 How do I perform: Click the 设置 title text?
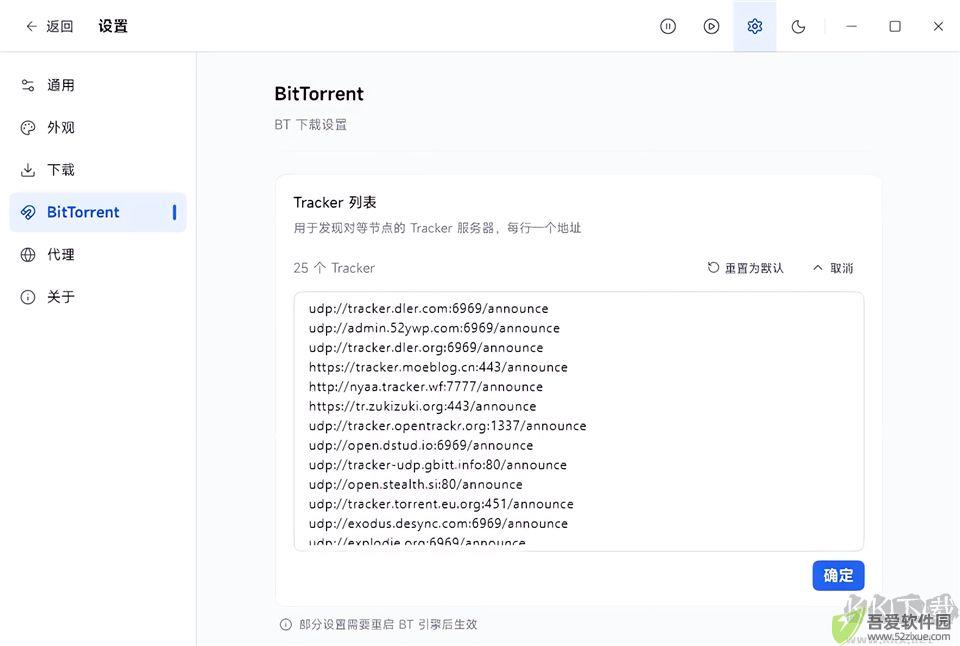[x=113, y=26]
